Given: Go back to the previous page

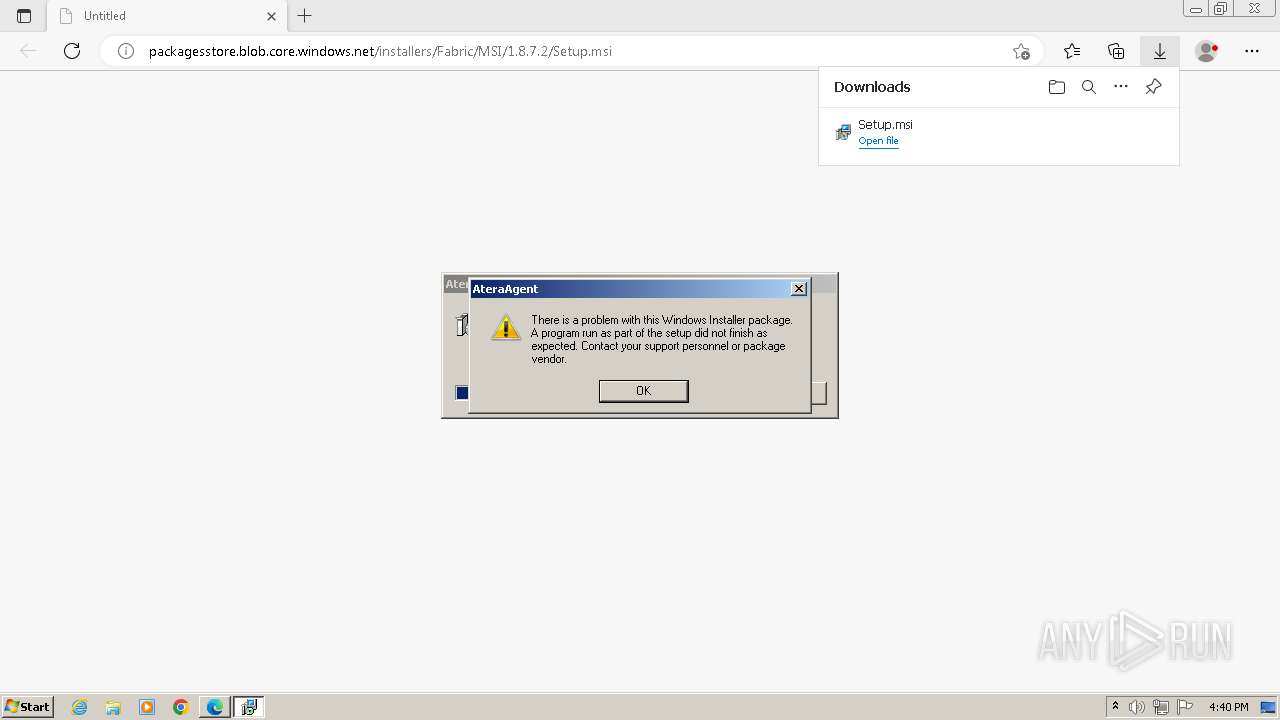Looking at the screenshot, I should tap(28, 51).
